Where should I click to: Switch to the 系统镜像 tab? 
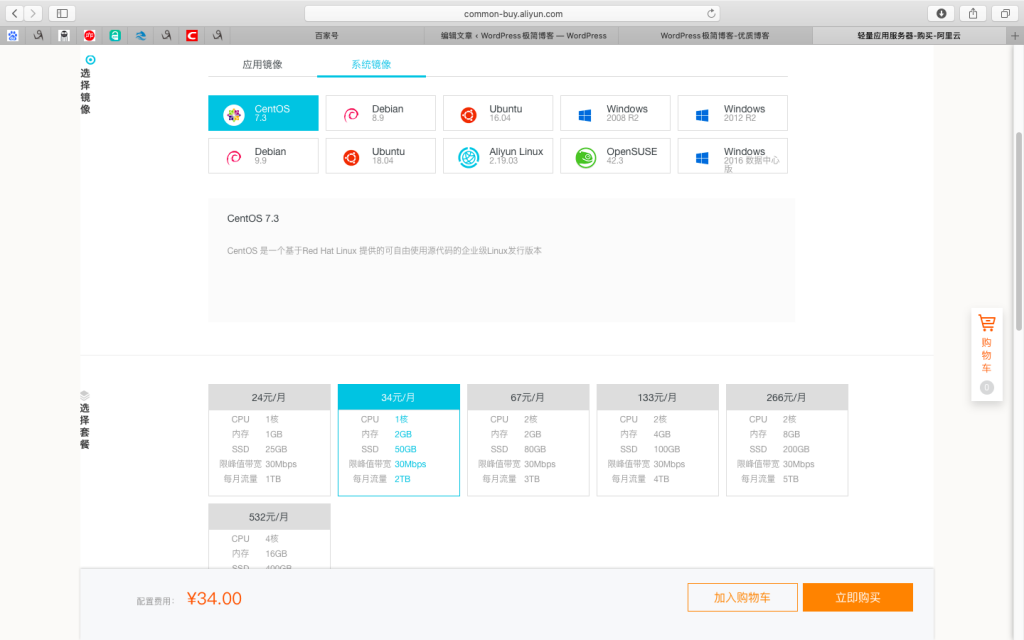[371, 64]
